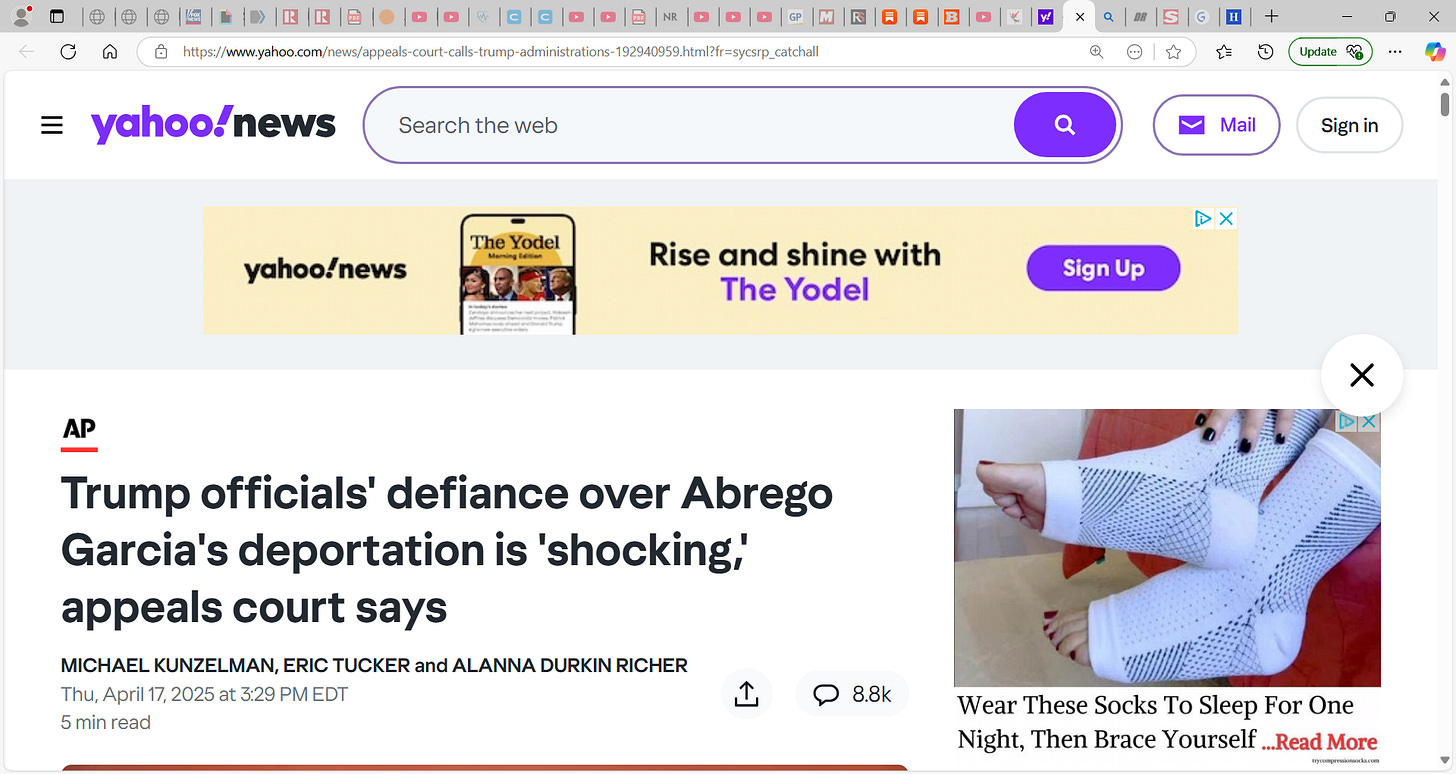The width and height of the screenshot is (1456, 774).
Task: Open browser History
Action: [1265, 52]
